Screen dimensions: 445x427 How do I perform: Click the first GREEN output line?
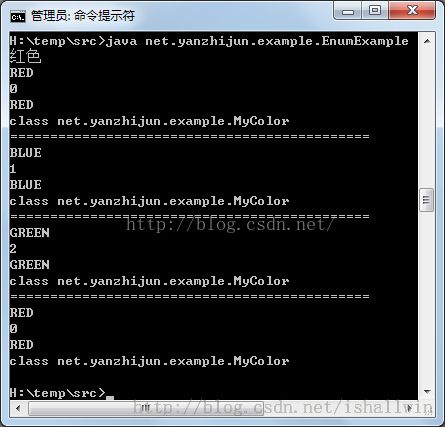tap(30, 233)
